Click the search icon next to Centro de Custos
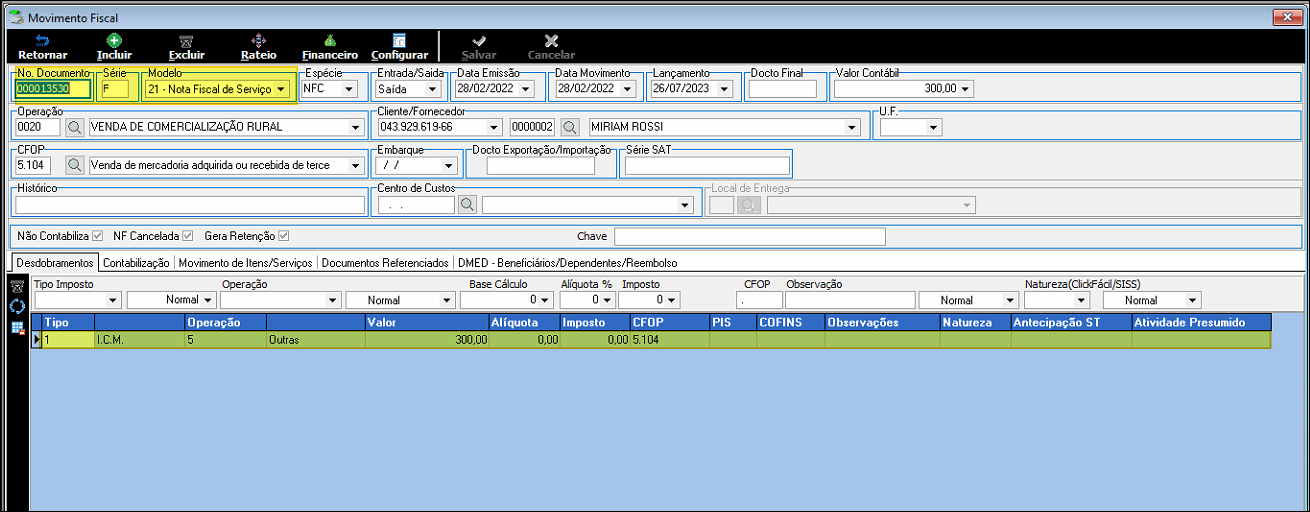Image resolution: width=1310 pixels, height=512 pixels. 467,204
